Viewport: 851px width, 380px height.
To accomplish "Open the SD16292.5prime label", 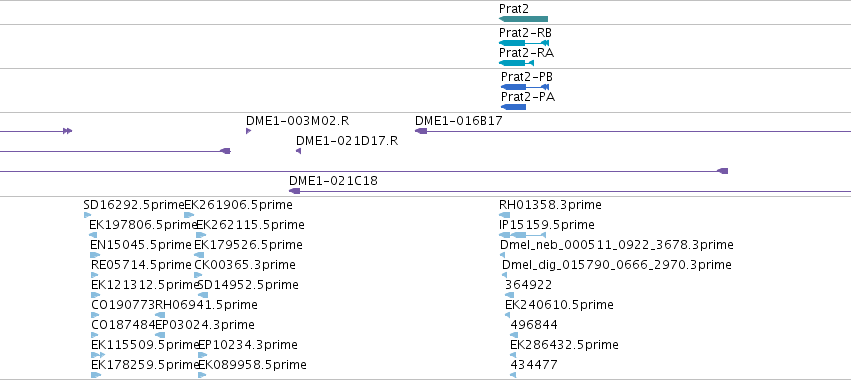I will 134,205.
